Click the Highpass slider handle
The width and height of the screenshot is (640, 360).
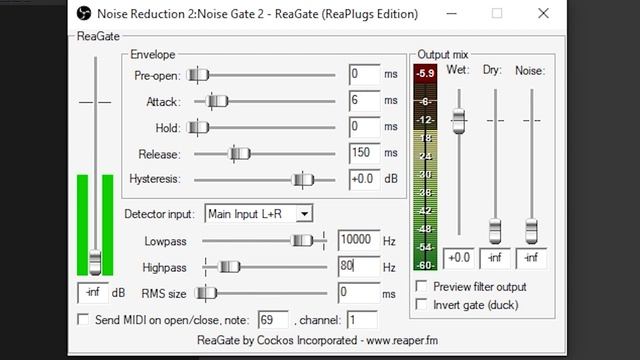pyautogui.click(x=230, y=267)
